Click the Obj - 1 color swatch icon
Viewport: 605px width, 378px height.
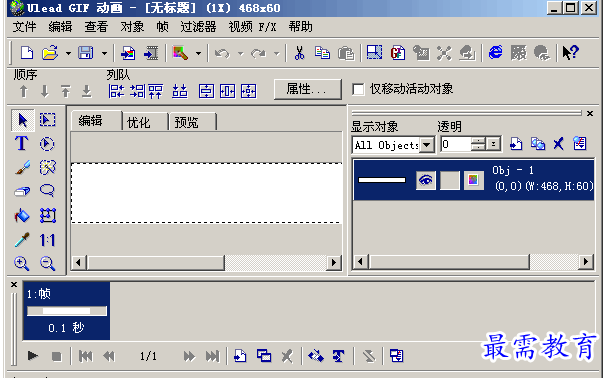coord(473,180)
